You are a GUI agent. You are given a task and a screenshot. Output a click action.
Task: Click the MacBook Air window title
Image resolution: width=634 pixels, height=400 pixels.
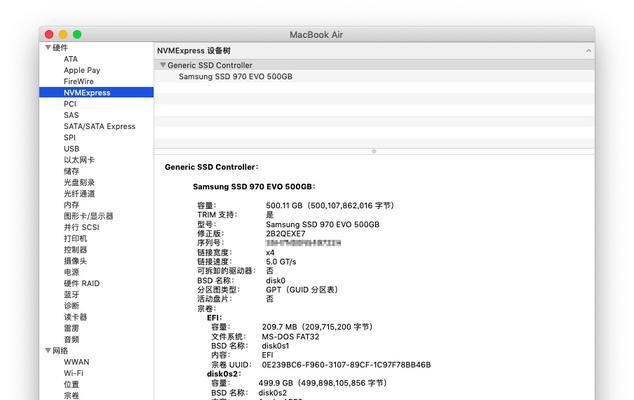(316, 35)
